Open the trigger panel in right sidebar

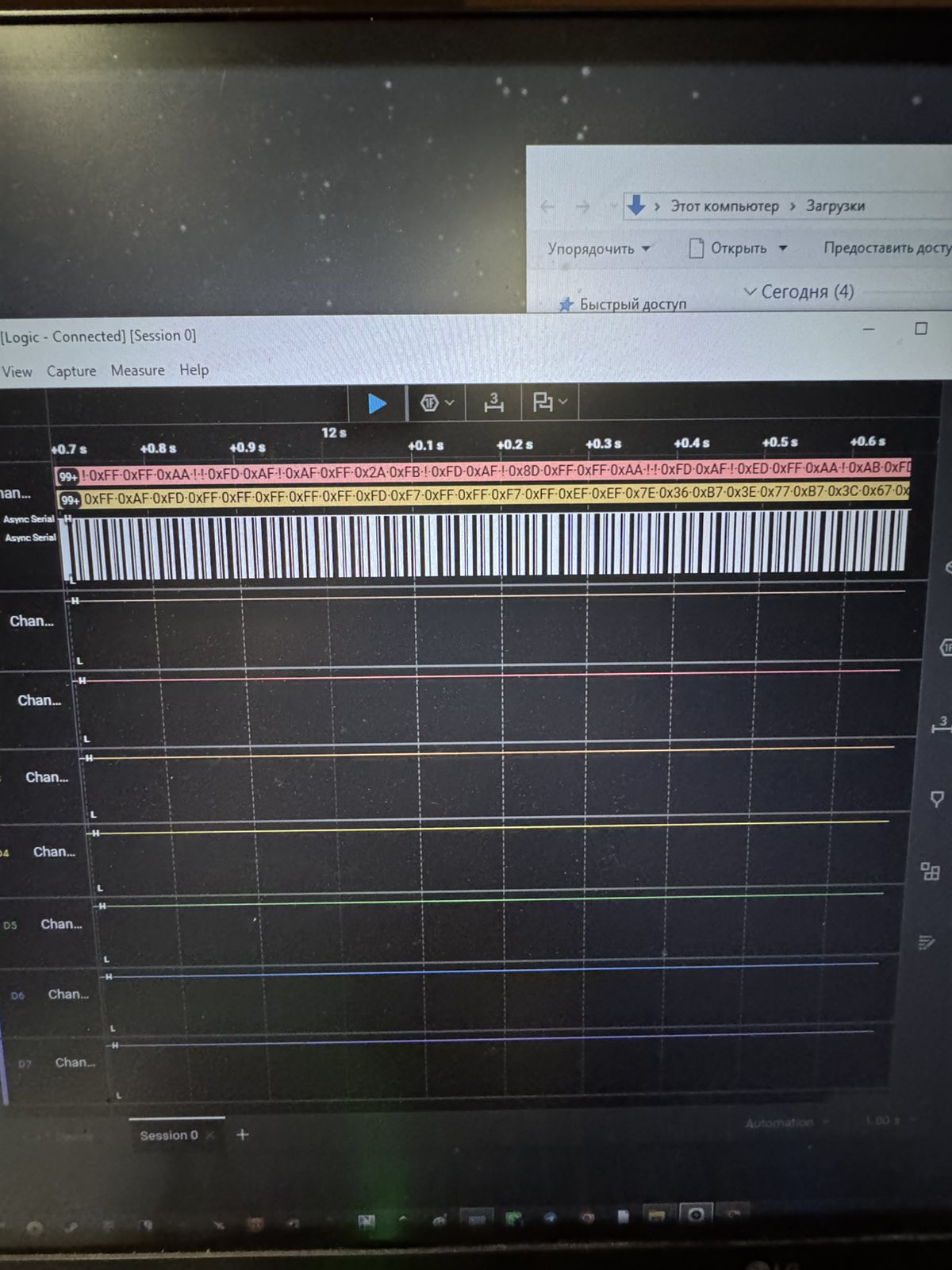[x=946, y=648]
